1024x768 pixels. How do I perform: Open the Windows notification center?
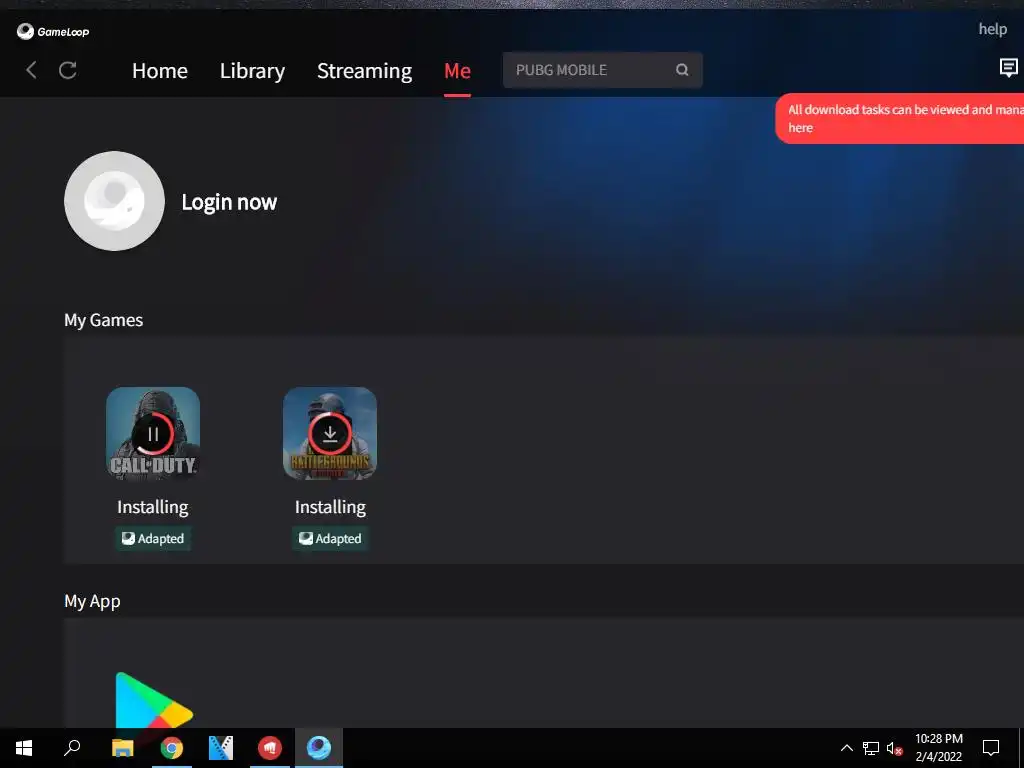(991, 748)
